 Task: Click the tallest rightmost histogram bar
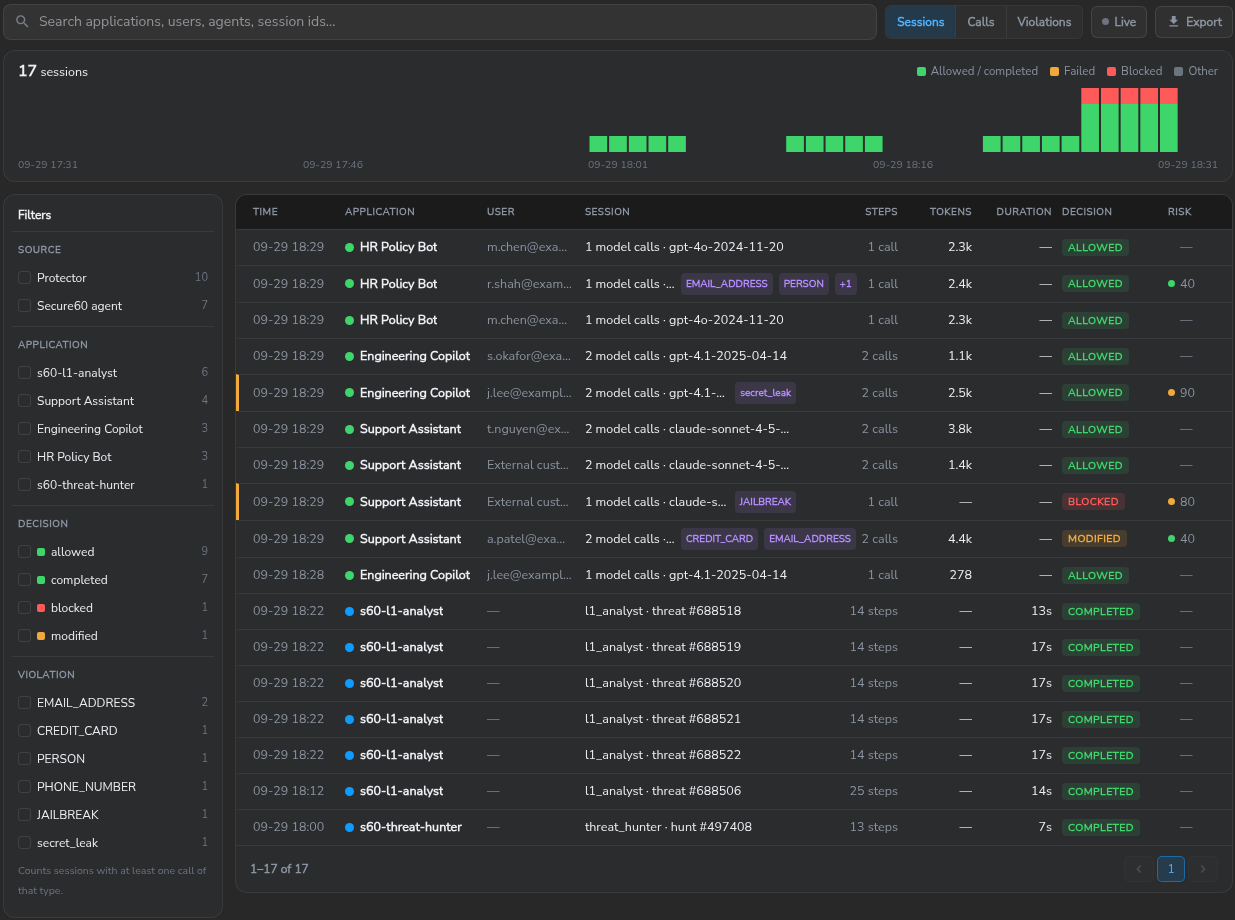pos(1168,120)
